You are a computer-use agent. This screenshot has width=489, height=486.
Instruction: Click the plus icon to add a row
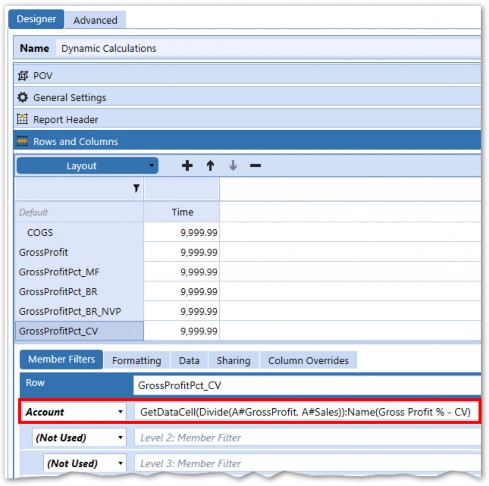(x=187, y=165)
